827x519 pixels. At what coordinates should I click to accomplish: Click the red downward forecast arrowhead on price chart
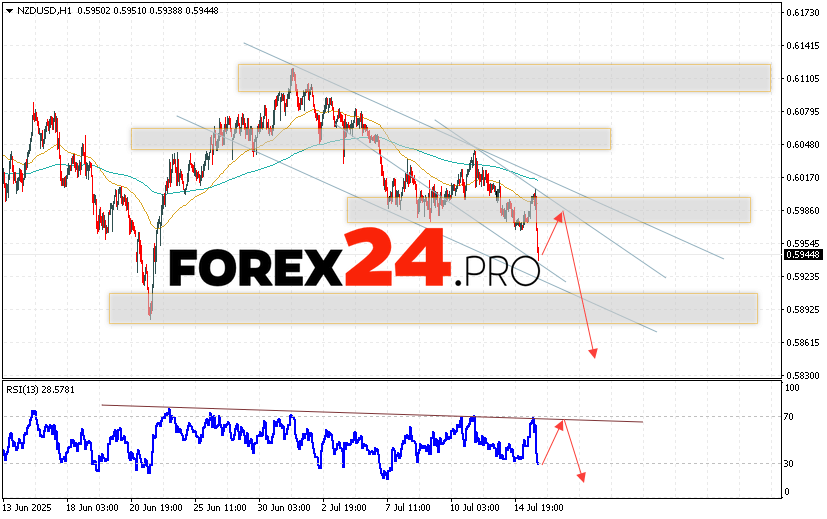593,352
